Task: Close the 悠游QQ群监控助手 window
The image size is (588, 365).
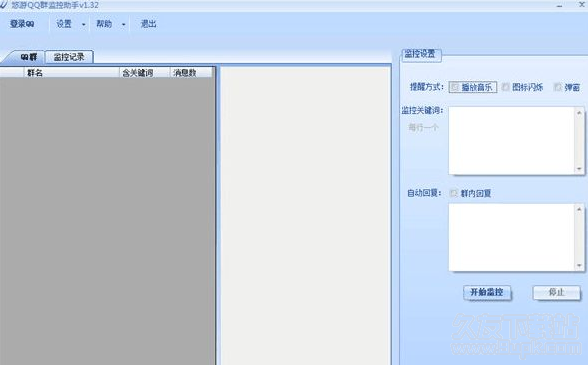Action: tap(581, 5)
